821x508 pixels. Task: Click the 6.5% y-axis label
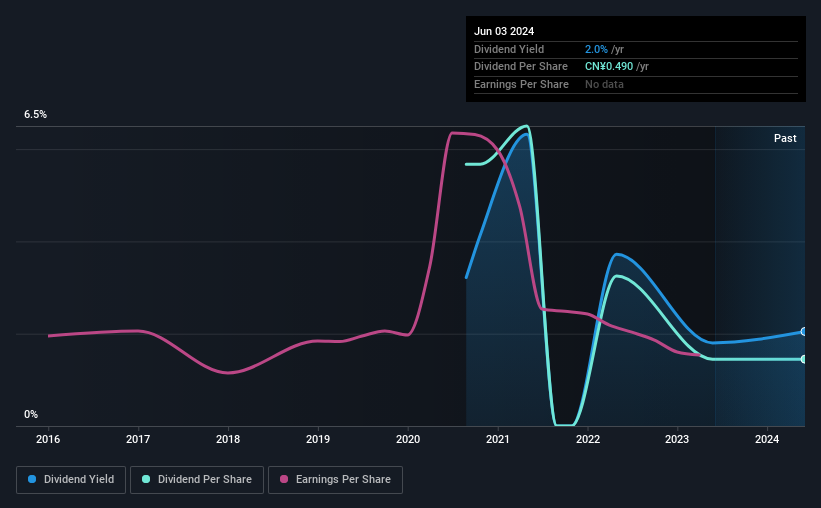pos(36,115)
